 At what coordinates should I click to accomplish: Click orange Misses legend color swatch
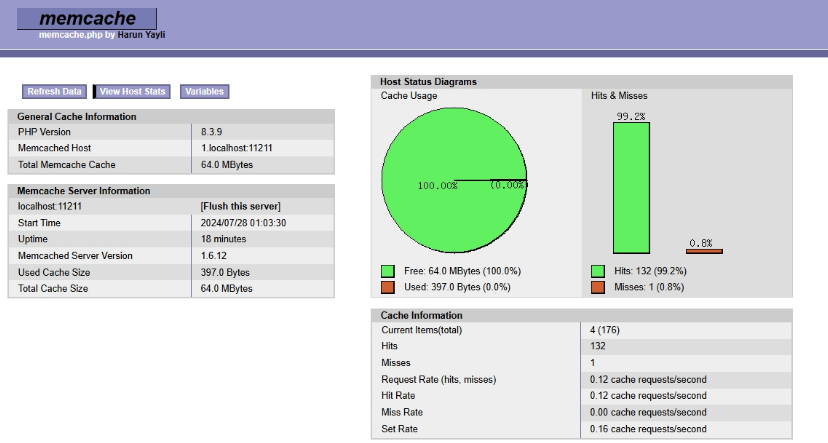point(598,287)
